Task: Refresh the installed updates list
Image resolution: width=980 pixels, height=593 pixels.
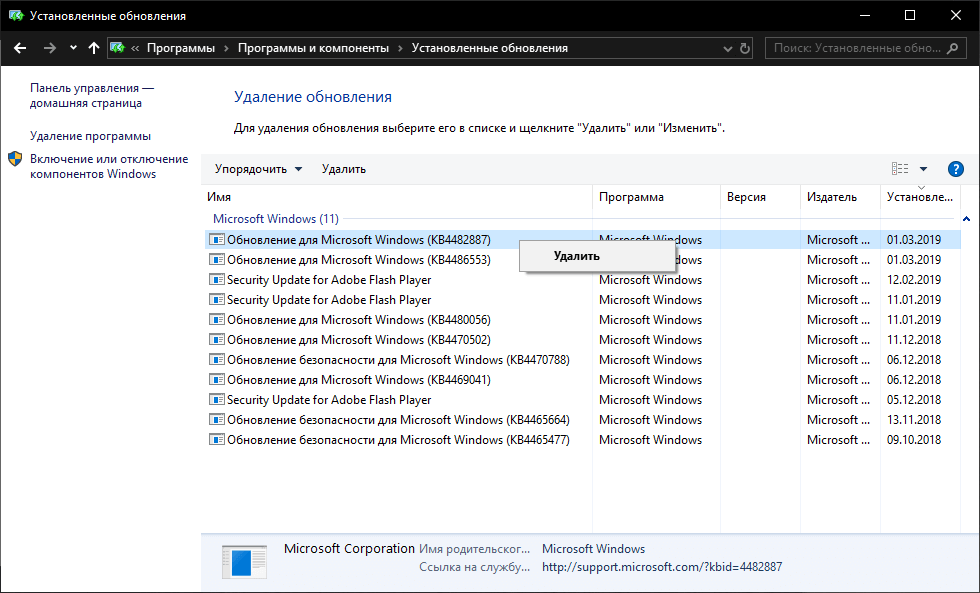Action: click(744, 48)
